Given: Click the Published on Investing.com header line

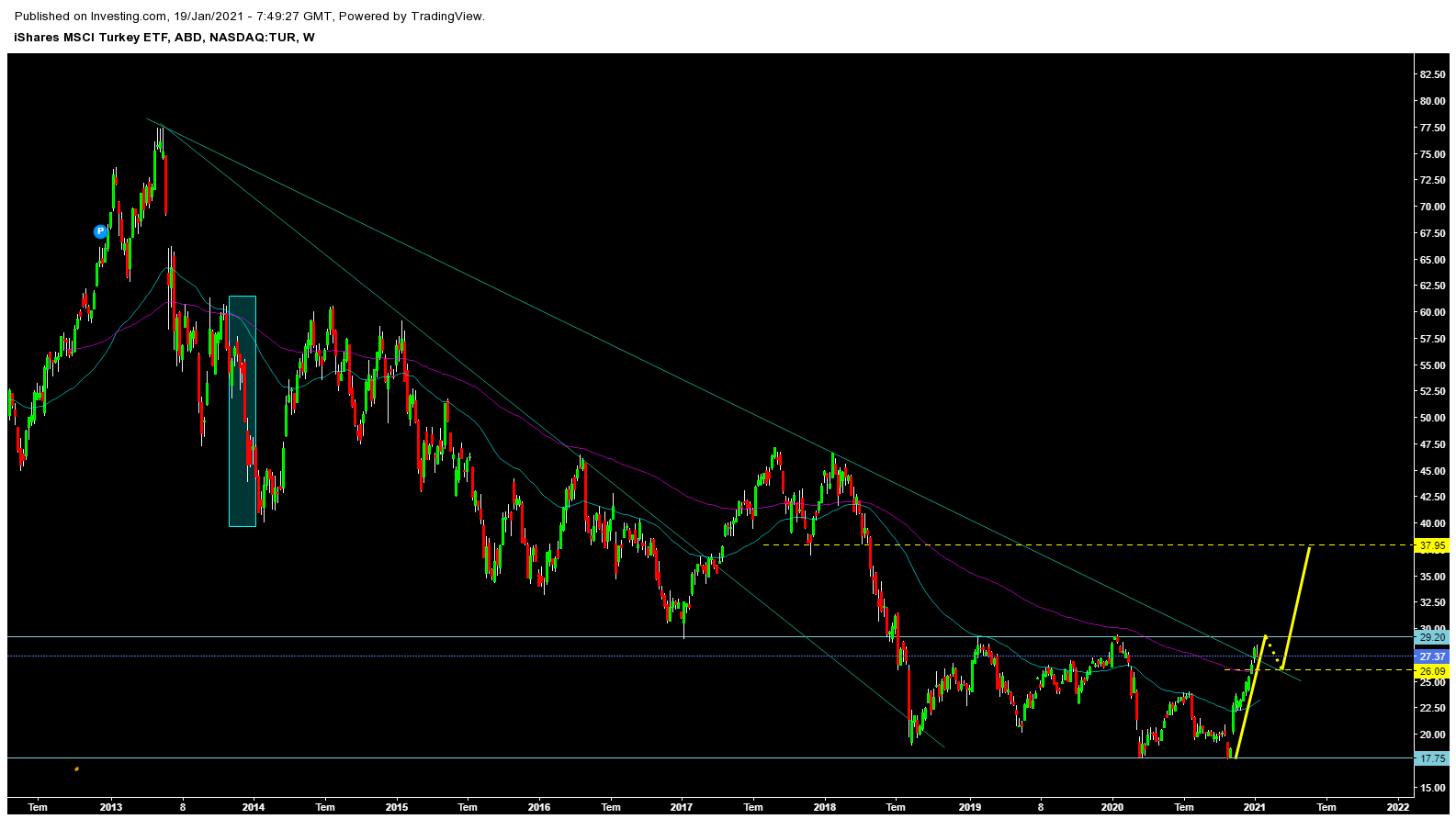Looking at the screenshot, I should [250, 17].
